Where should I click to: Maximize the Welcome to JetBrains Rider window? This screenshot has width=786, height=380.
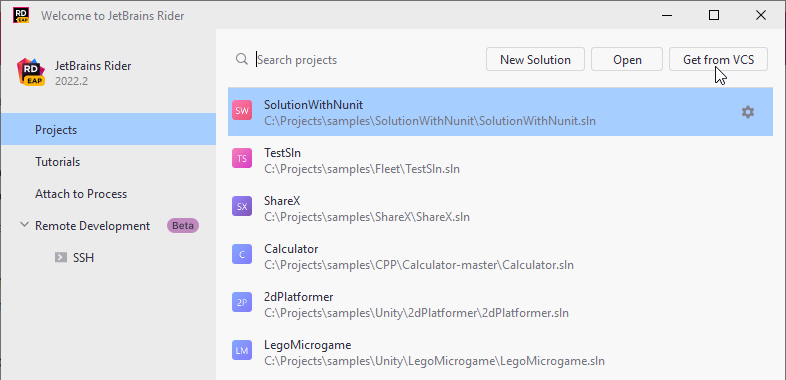[x=714, y=16]
